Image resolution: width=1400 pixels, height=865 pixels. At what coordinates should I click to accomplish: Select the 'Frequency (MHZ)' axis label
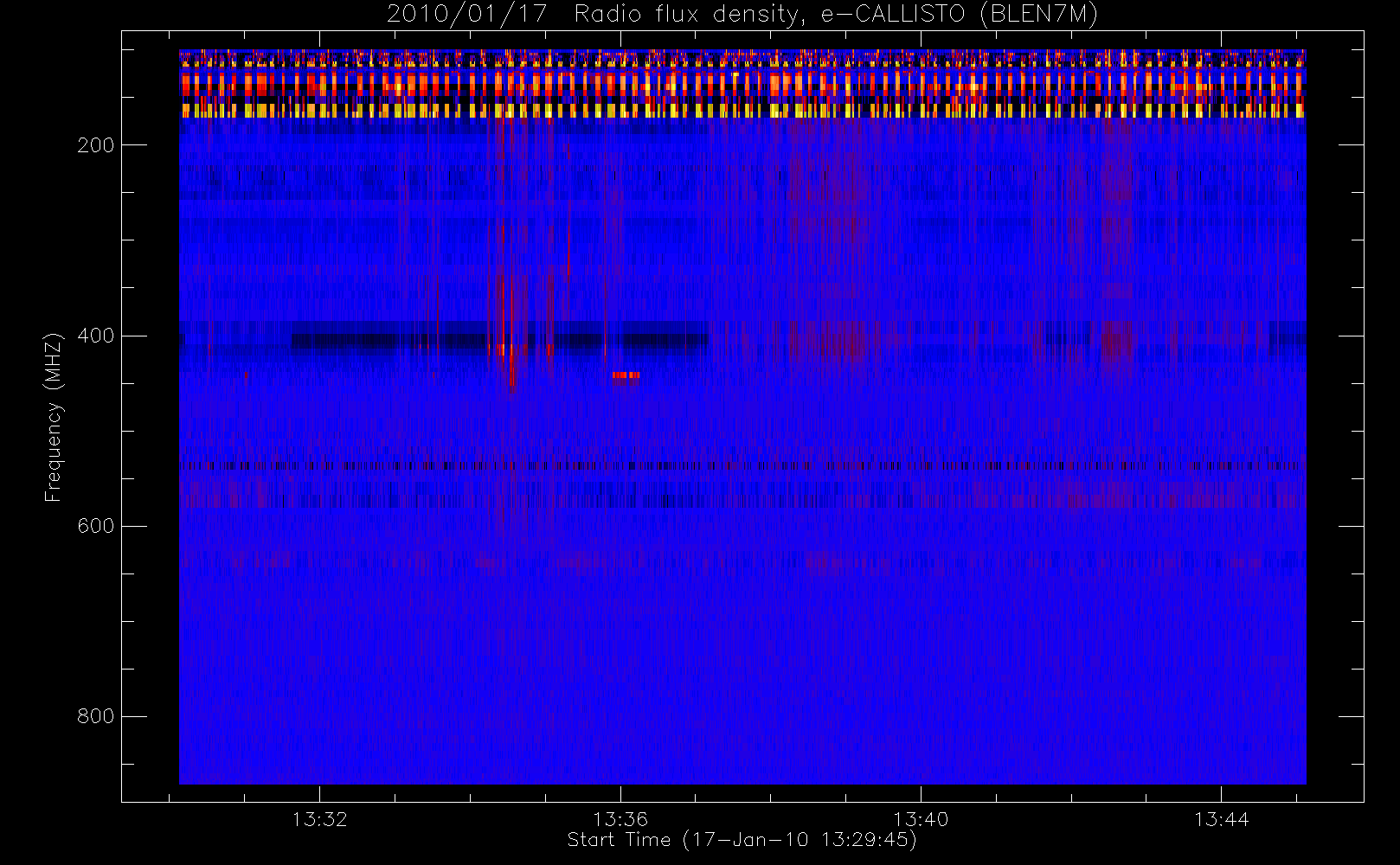(x=54, y=417)
